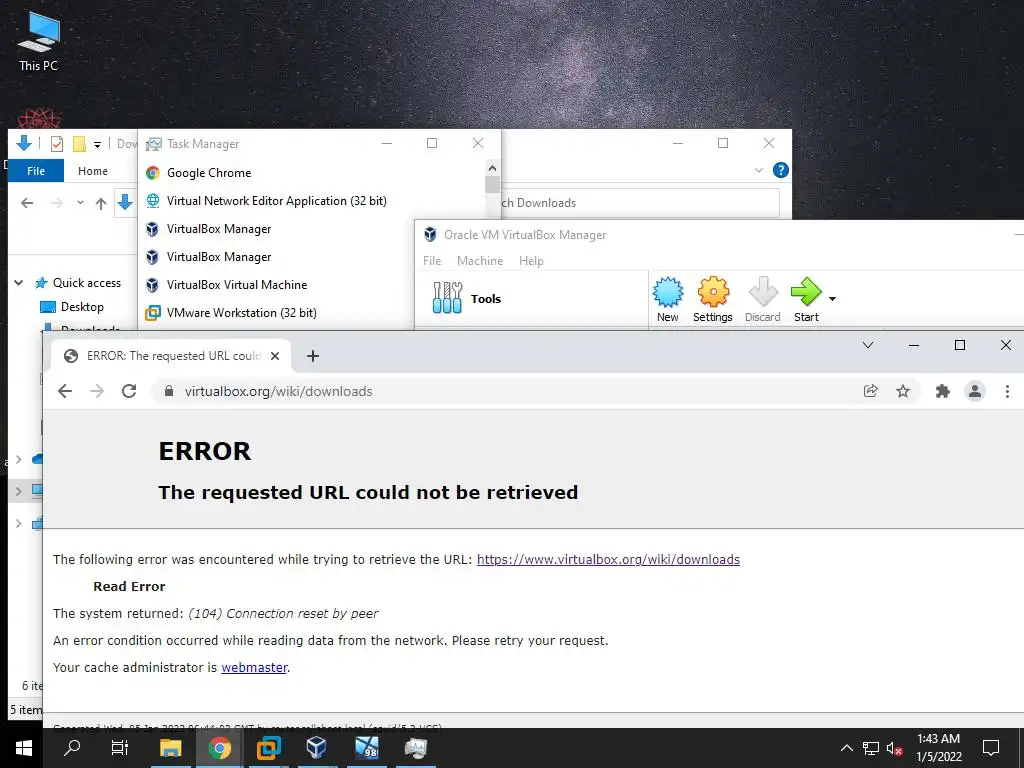Open the File menu in VirtualBox Manager
This screenshot has height=768, width=1024.
[432, 261]
